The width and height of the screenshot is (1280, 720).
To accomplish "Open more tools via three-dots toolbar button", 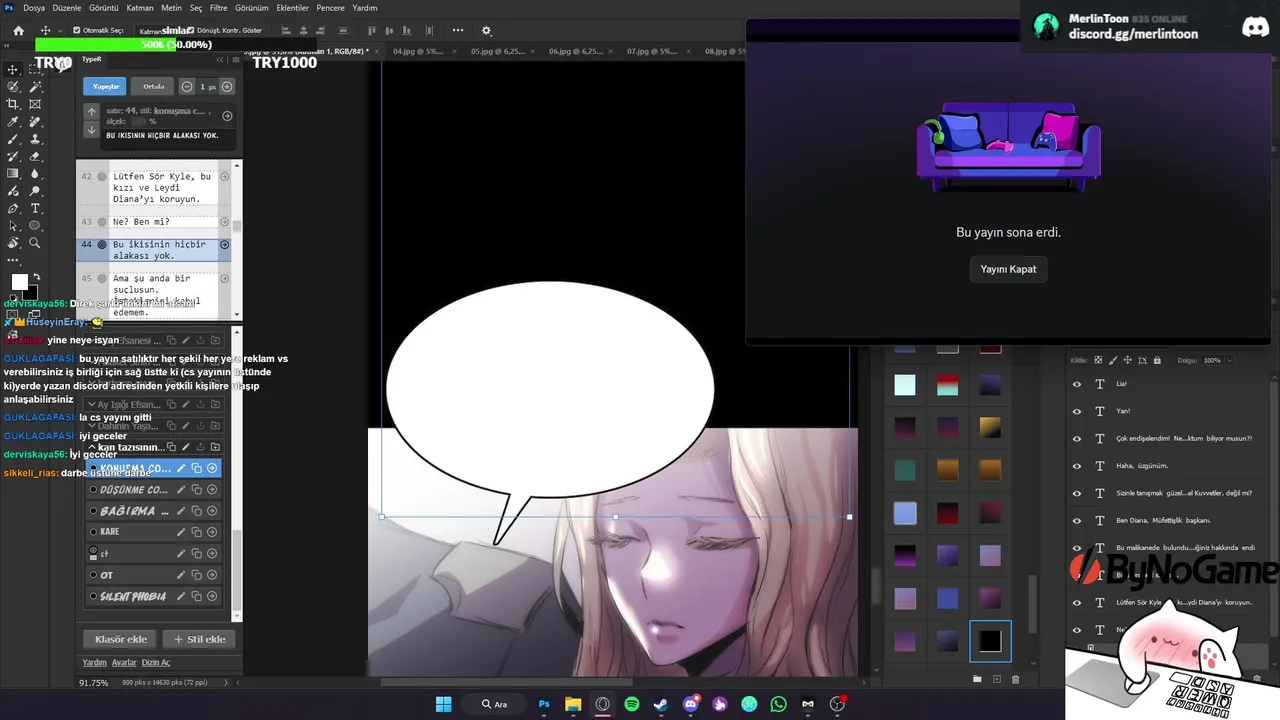I will [x=13, y=260].
